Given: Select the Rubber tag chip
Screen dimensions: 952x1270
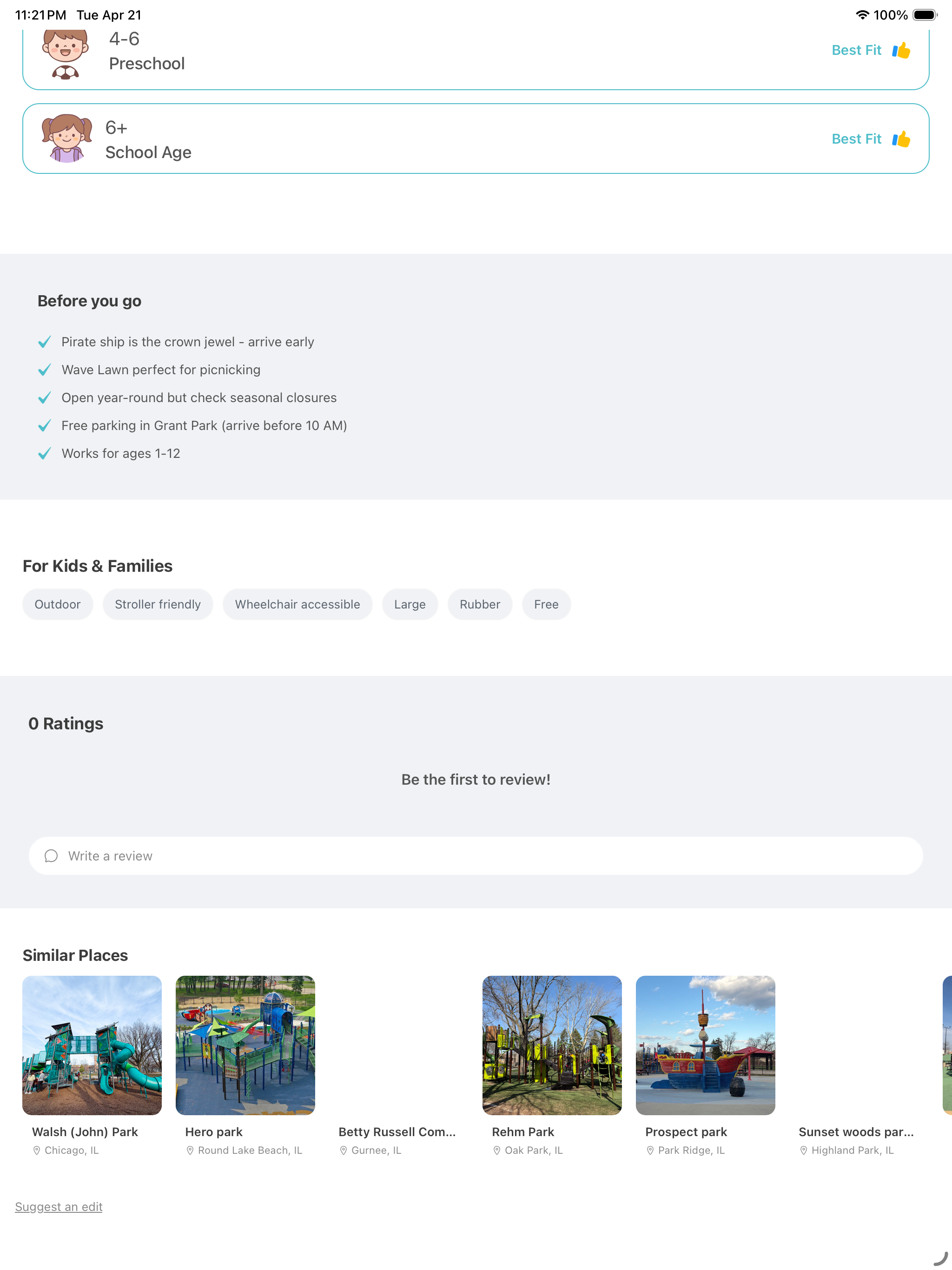Looking at the screenshot, I should point(480,604).
